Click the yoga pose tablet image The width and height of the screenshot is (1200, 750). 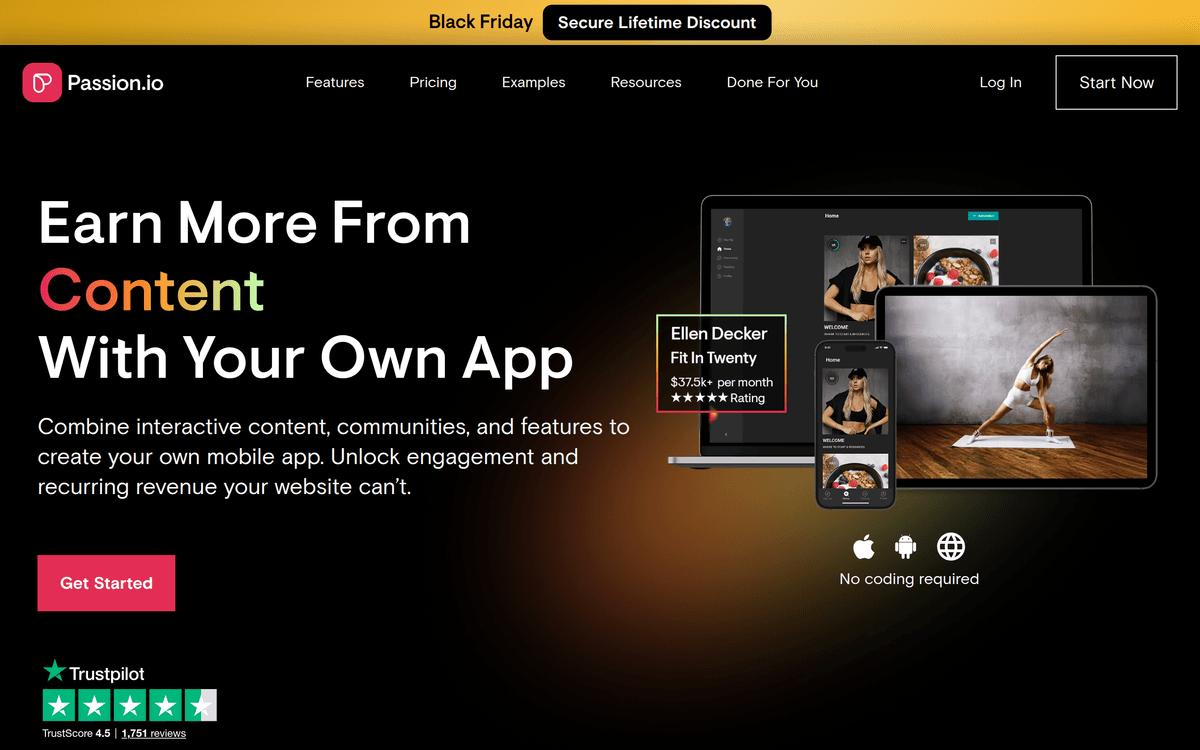[x=1015, y=385]
